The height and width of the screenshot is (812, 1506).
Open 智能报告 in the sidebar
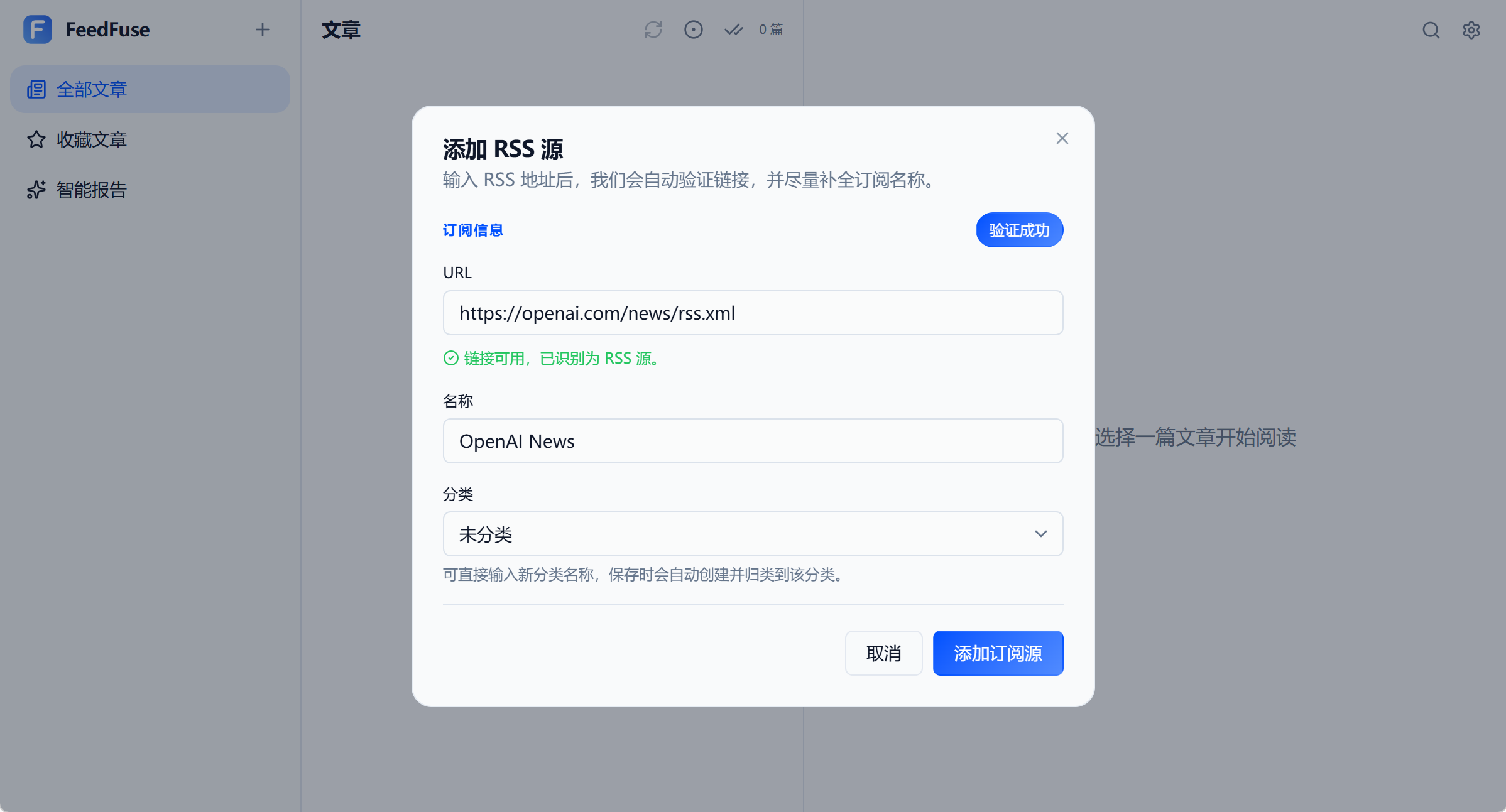tap(150, 190)
